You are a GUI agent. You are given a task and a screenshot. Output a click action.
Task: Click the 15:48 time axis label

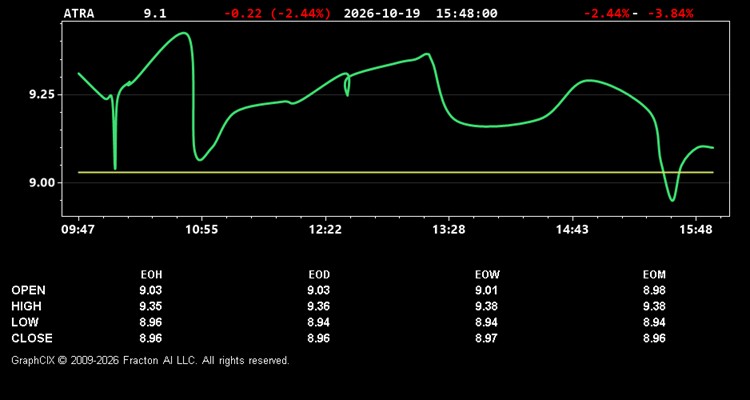(696, 230)
